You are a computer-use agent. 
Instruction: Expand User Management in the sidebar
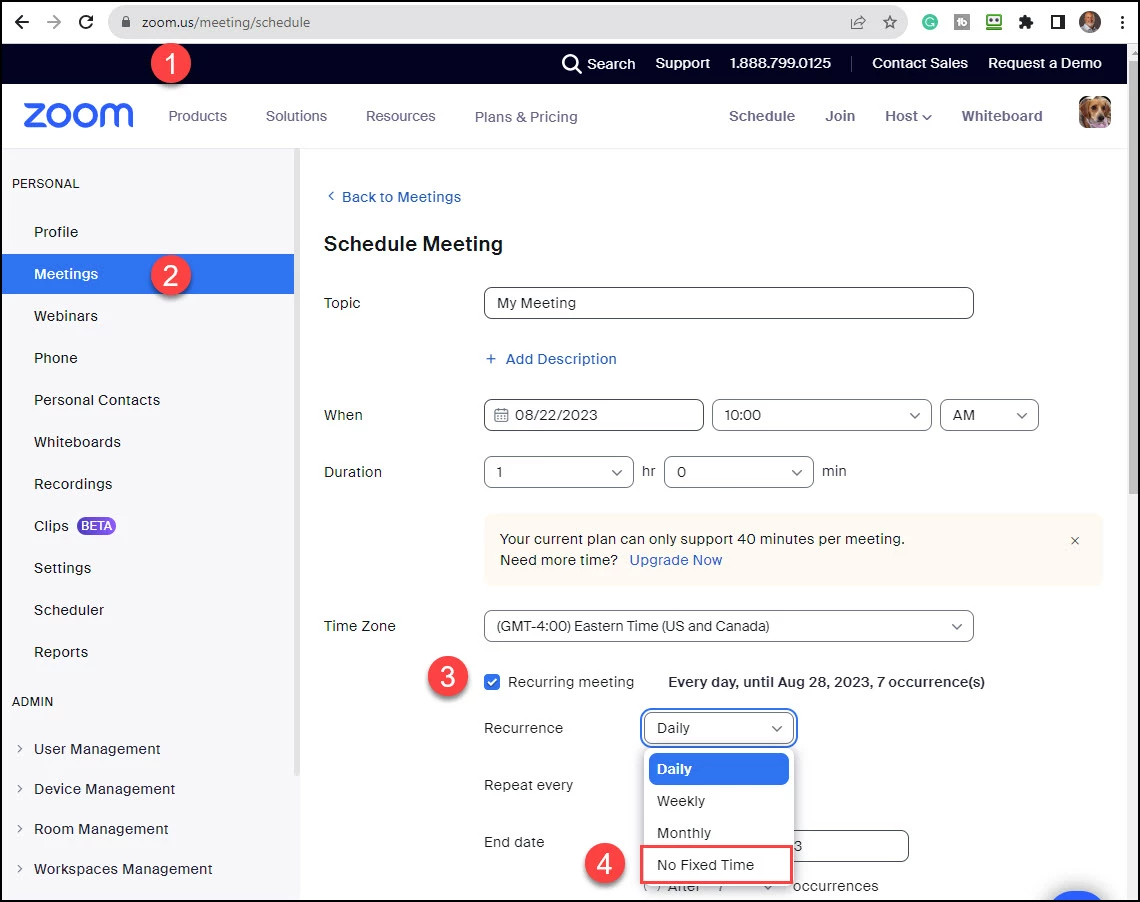[20, 749]
